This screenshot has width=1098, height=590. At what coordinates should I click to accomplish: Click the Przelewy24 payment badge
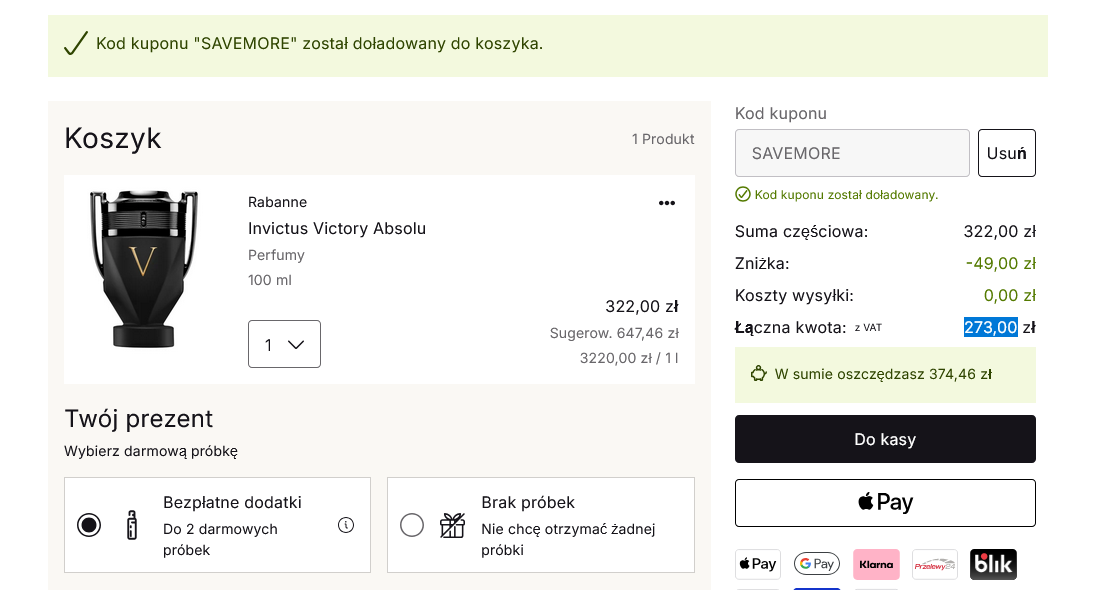(x=935, y=564)
